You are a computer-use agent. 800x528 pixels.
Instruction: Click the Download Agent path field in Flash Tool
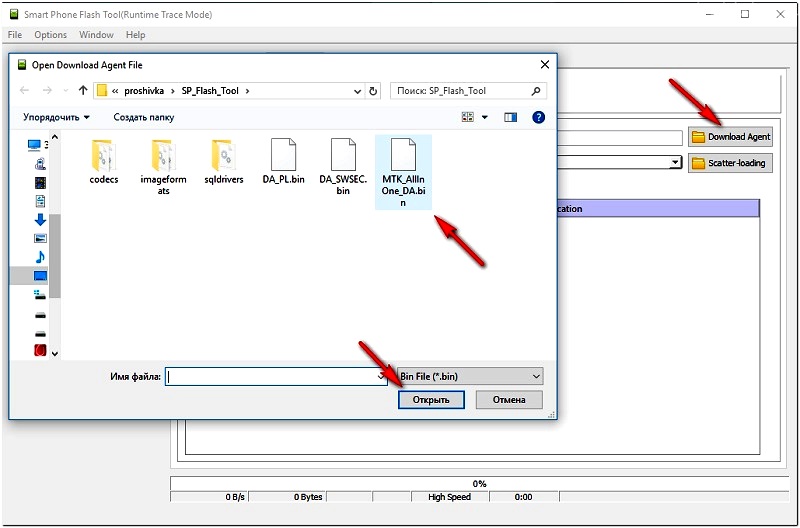(x=619, y=138)
